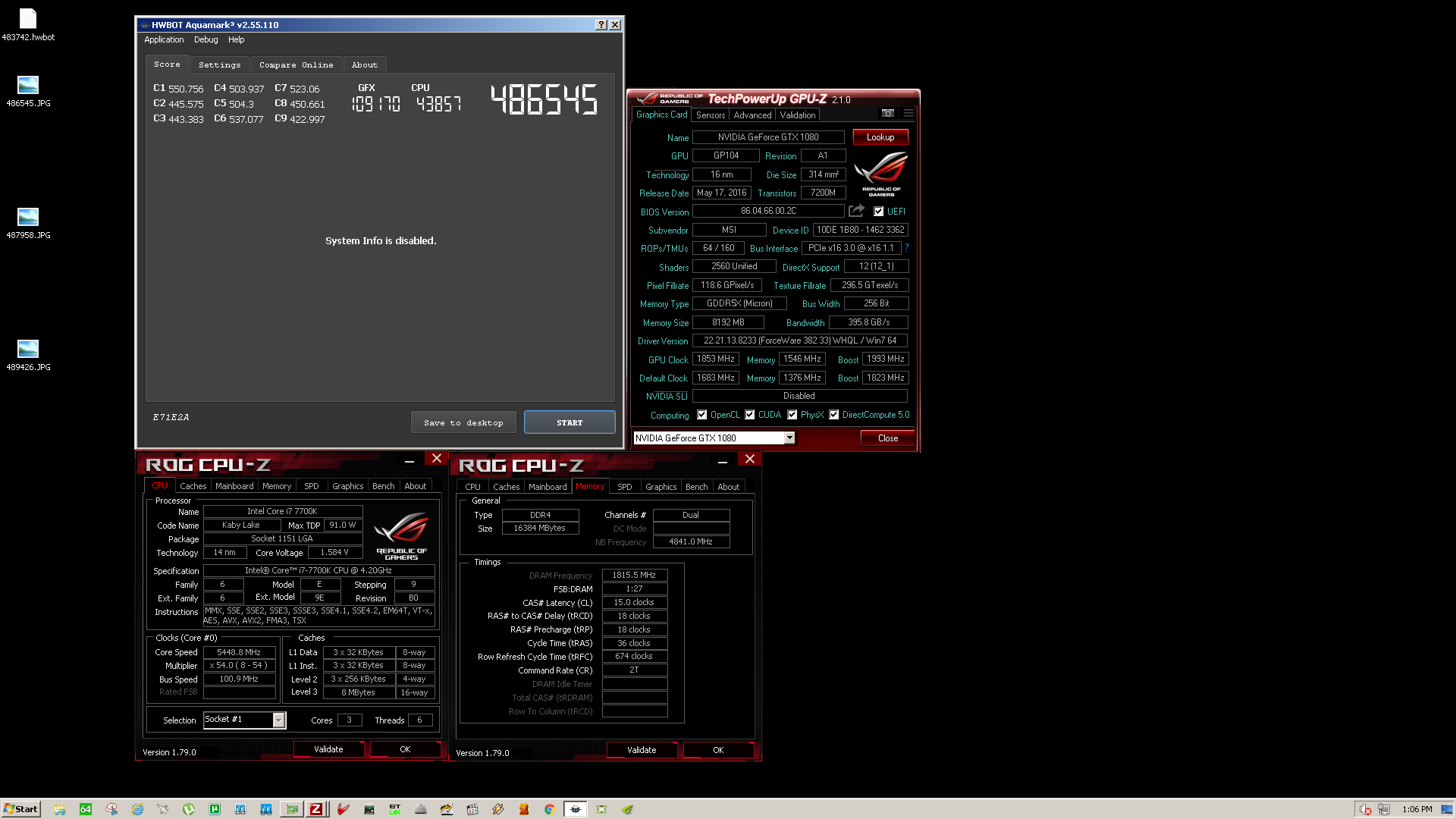
Task: Open SPD tab in right CPU-Z window
Action: coord(624,487)
